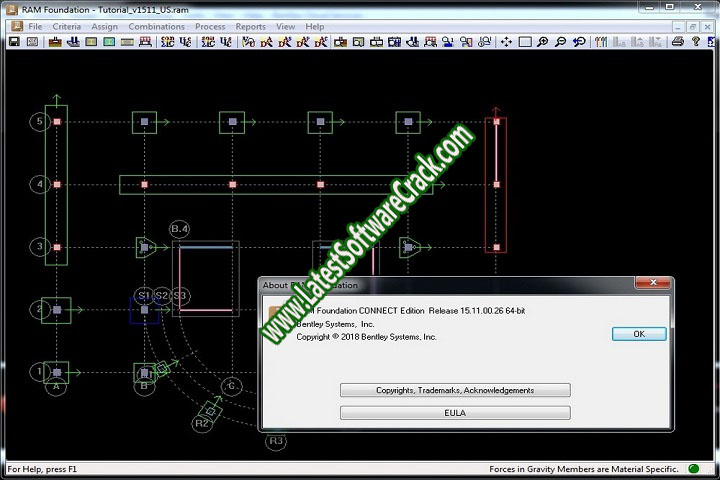720x480 pixels.
Task: Click the 'Copyright © 2018 Bentley Systems, Inc.' text
Action: click(x=366, y=337)
